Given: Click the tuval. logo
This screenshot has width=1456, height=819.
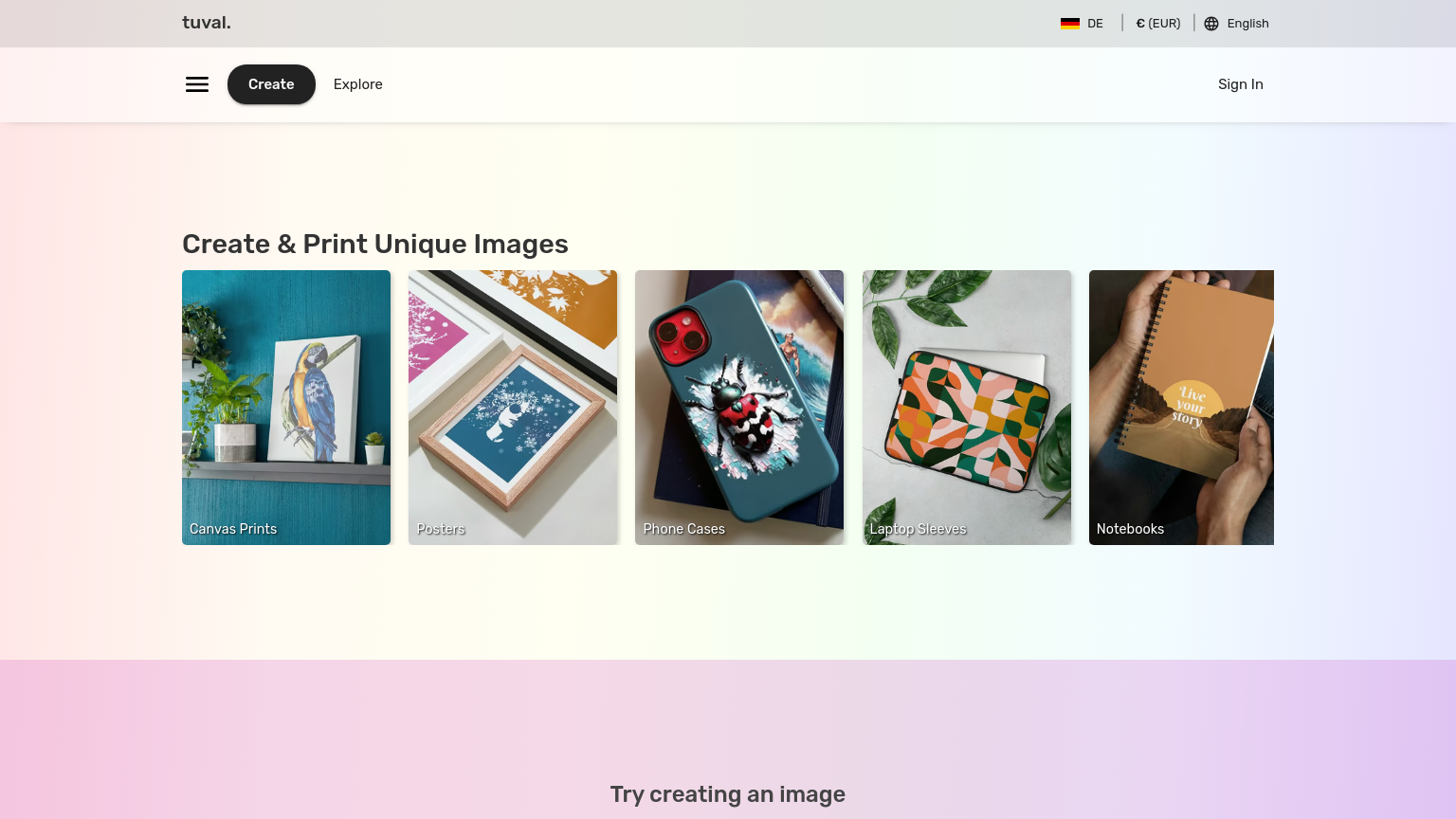Looking at the screenshot, I should click(207, 23).
